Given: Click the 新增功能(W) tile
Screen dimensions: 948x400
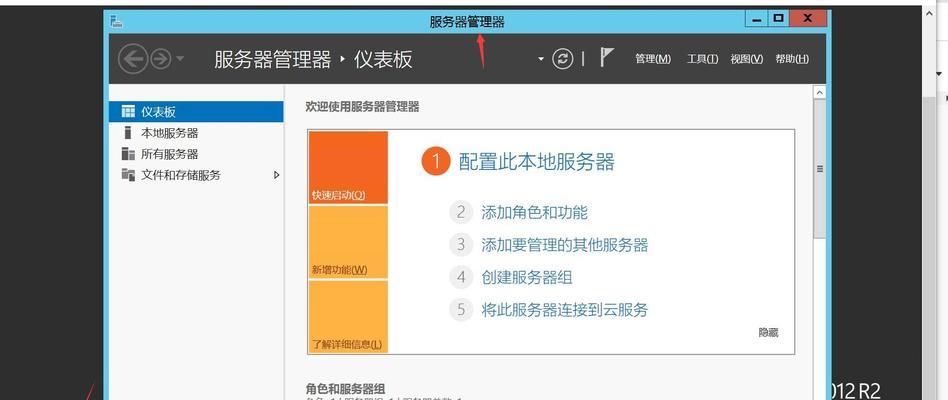Looking at the screenshot, I should click(348, 242).
